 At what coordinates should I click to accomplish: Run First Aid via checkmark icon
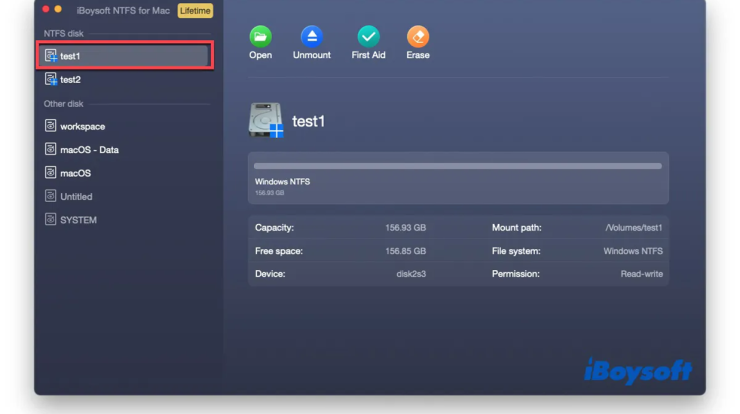[368, 37]
